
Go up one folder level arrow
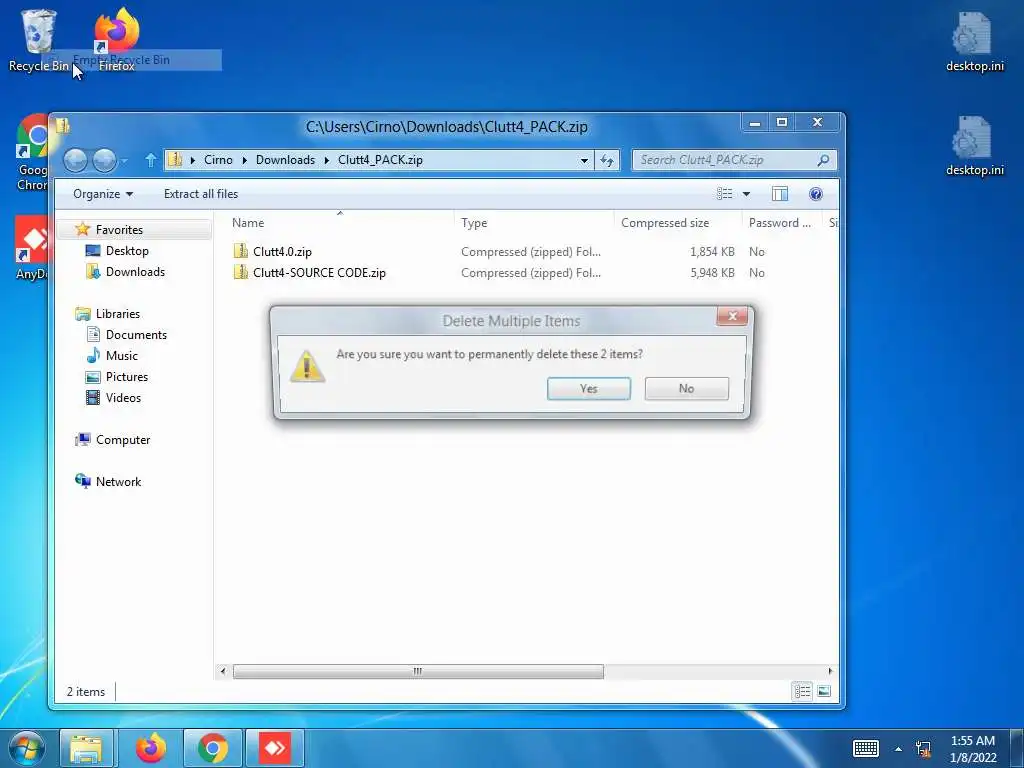pos(151,160)
